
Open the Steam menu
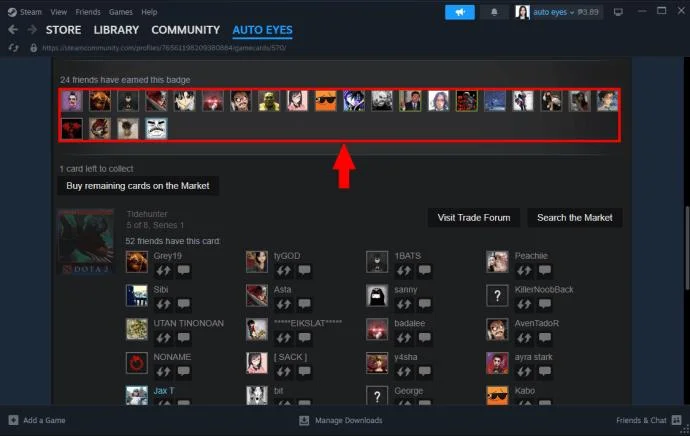30,12
